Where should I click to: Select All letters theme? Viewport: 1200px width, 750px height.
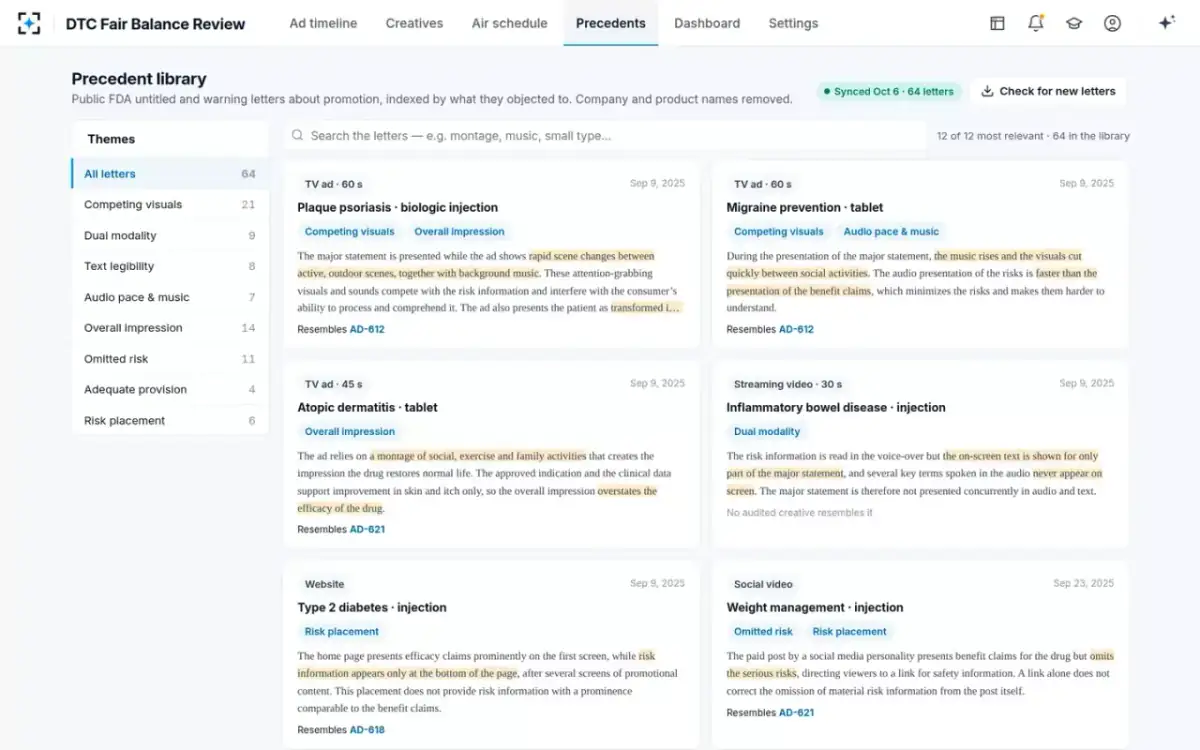(169, 174)
